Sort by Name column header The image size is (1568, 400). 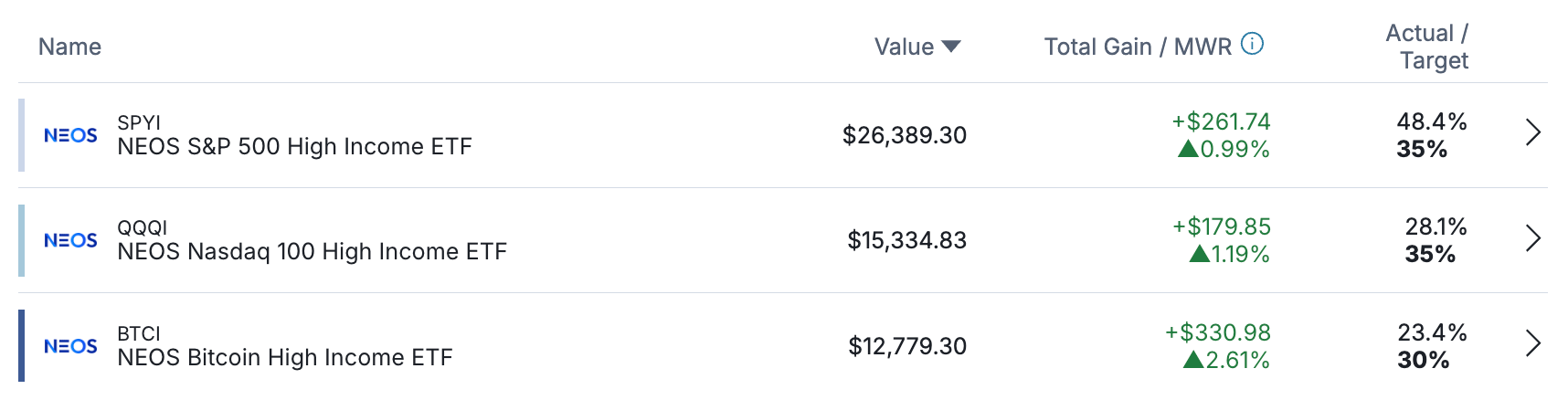tap(69, 47)
